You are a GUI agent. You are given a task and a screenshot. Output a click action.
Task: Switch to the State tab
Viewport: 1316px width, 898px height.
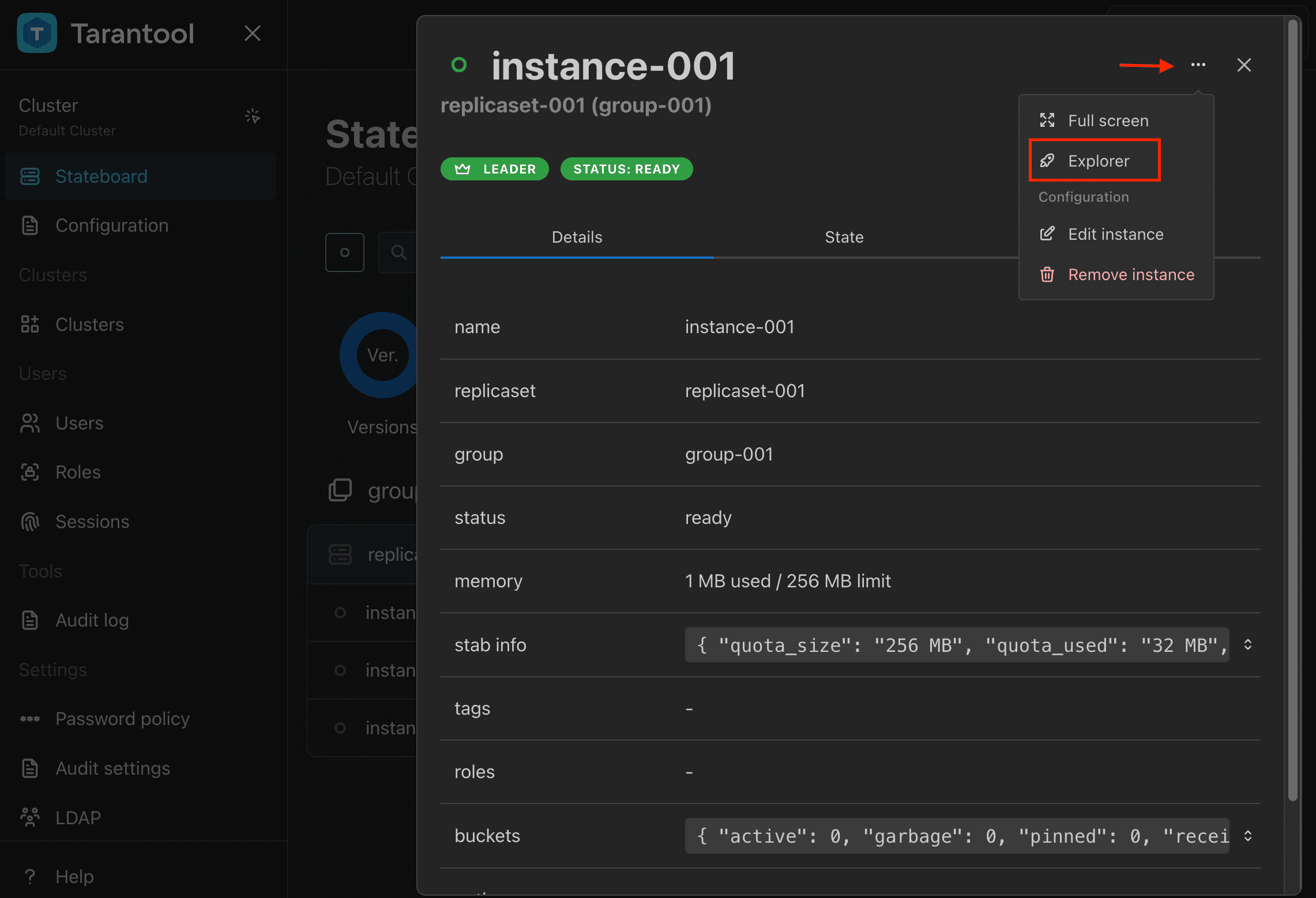point(844,237)
